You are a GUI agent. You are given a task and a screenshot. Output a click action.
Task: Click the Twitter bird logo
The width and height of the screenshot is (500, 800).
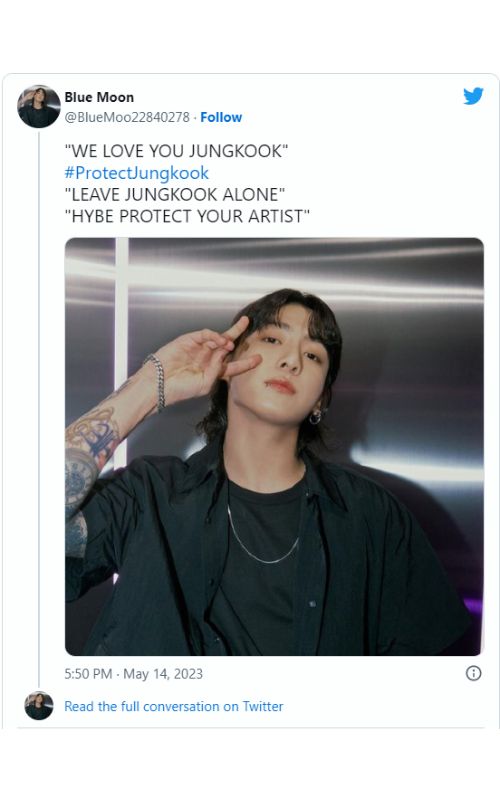(473, 95)
